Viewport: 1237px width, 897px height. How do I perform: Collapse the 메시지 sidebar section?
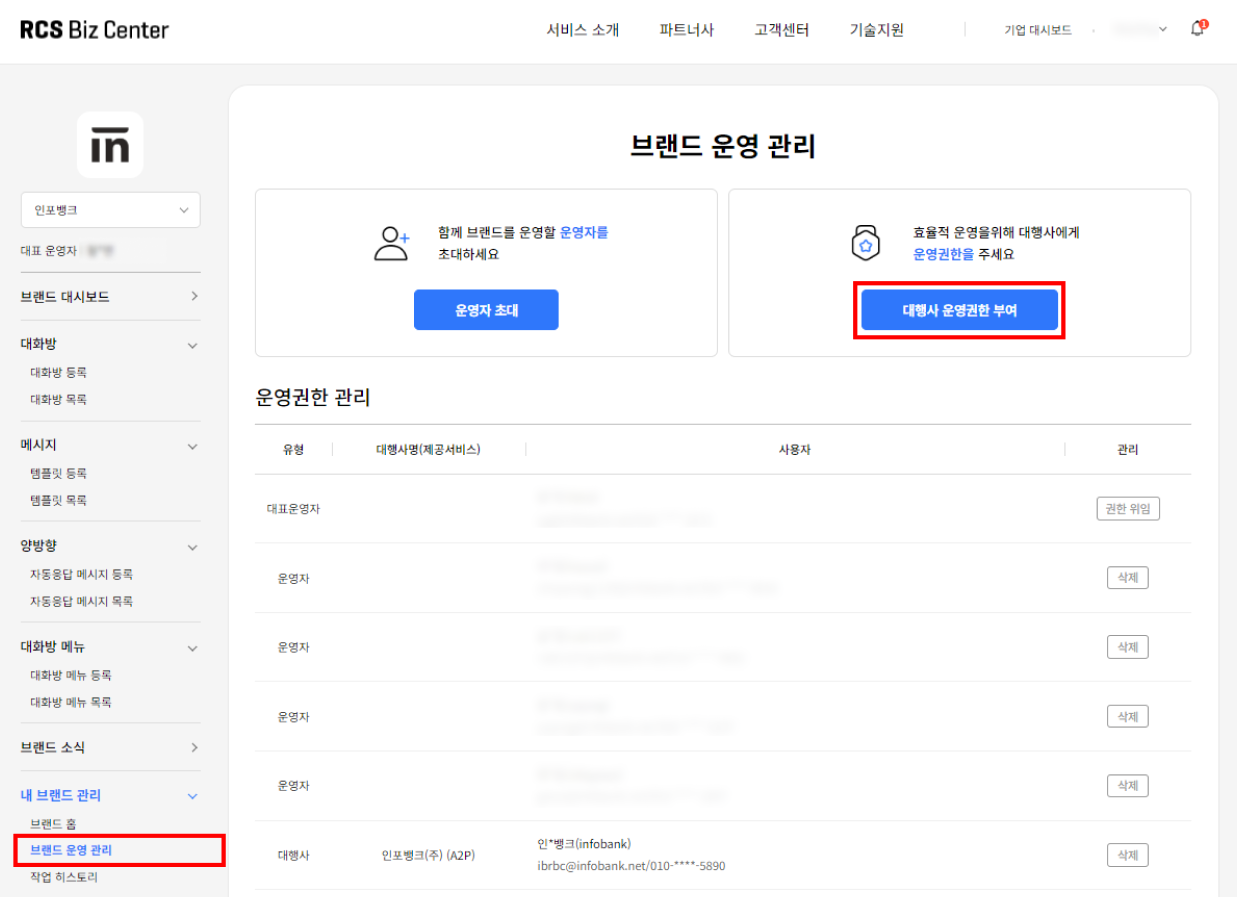coord(192,445)
